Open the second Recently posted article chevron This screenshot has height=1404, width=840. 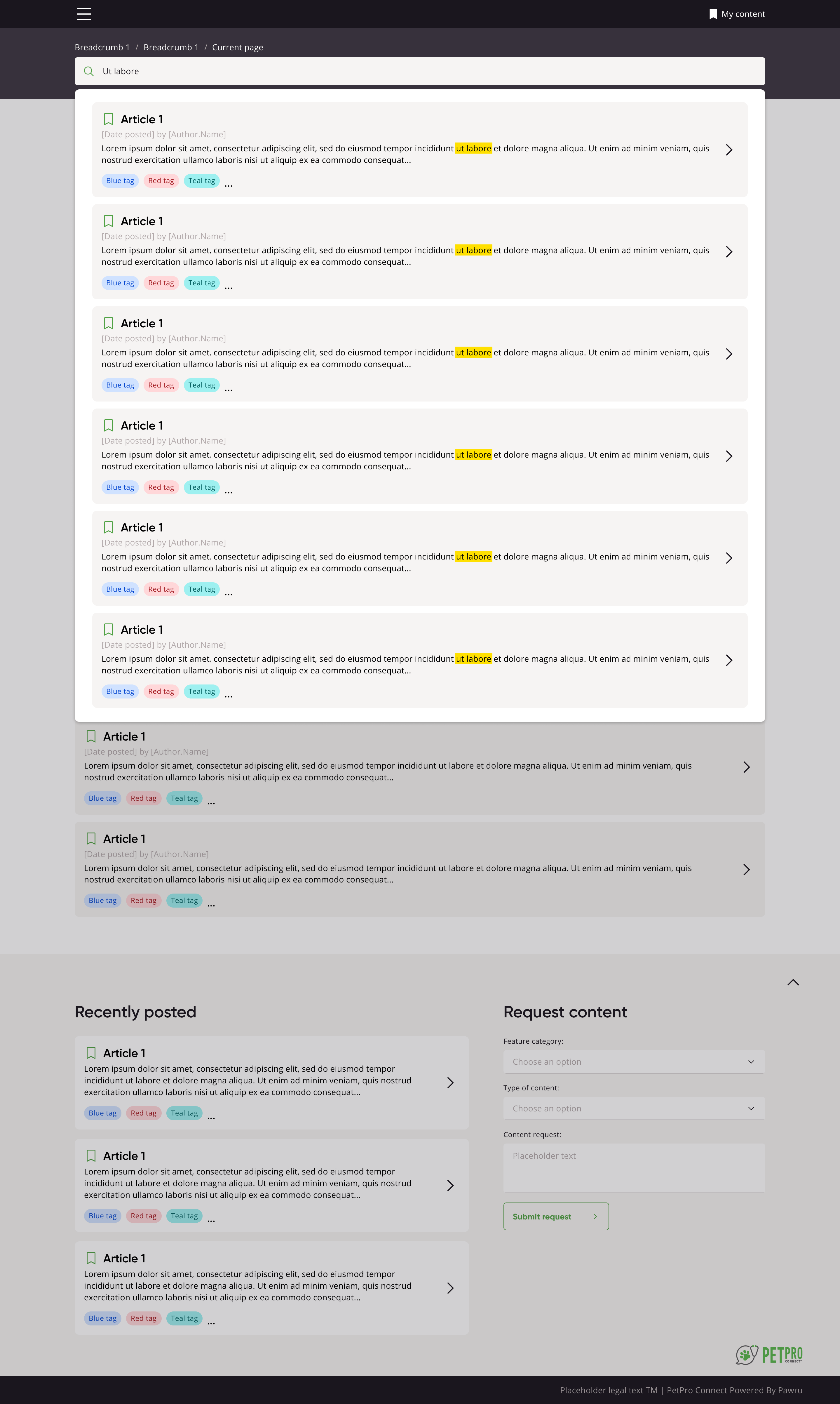pyautogui.click(x=450, y=1186)
